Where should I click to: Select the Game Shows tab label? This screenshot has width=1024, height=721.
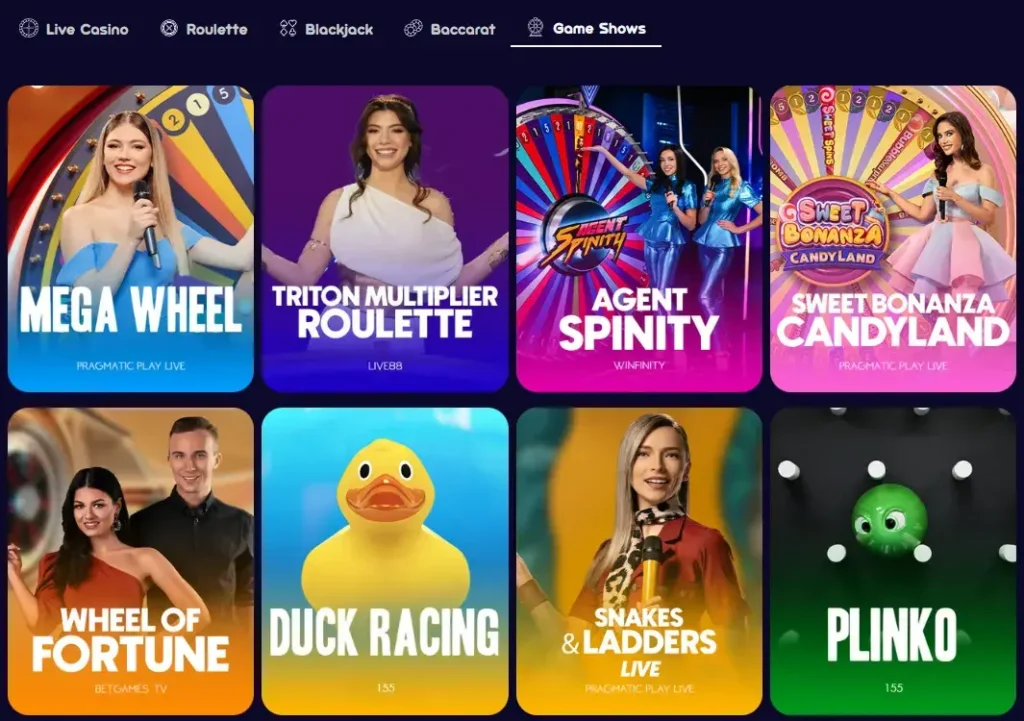pyautogui.click(x=599, y=28)
